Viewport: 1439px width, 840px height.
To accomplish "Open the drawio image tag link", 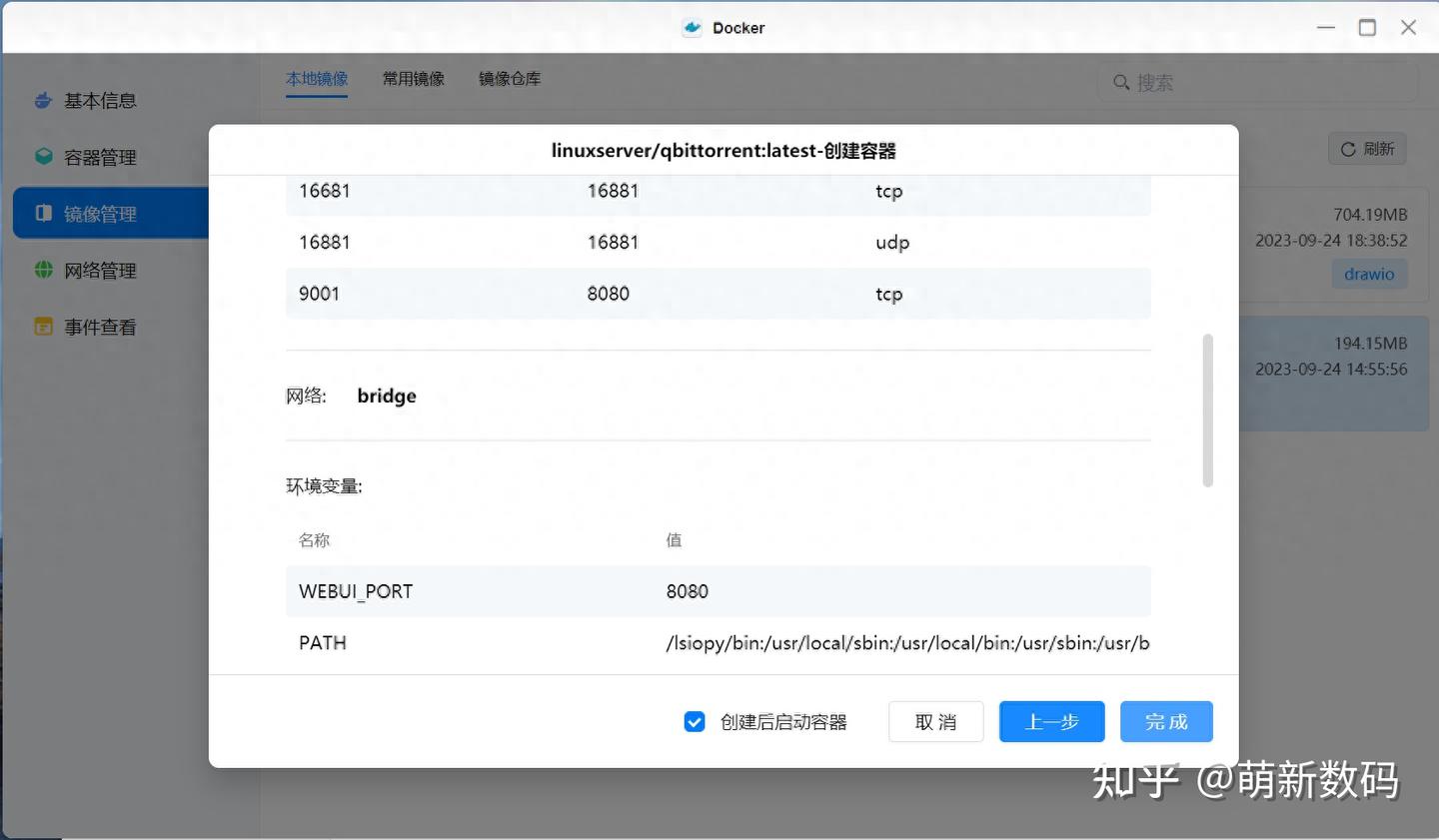I will pyautogui.click(x=1369, y=273).
